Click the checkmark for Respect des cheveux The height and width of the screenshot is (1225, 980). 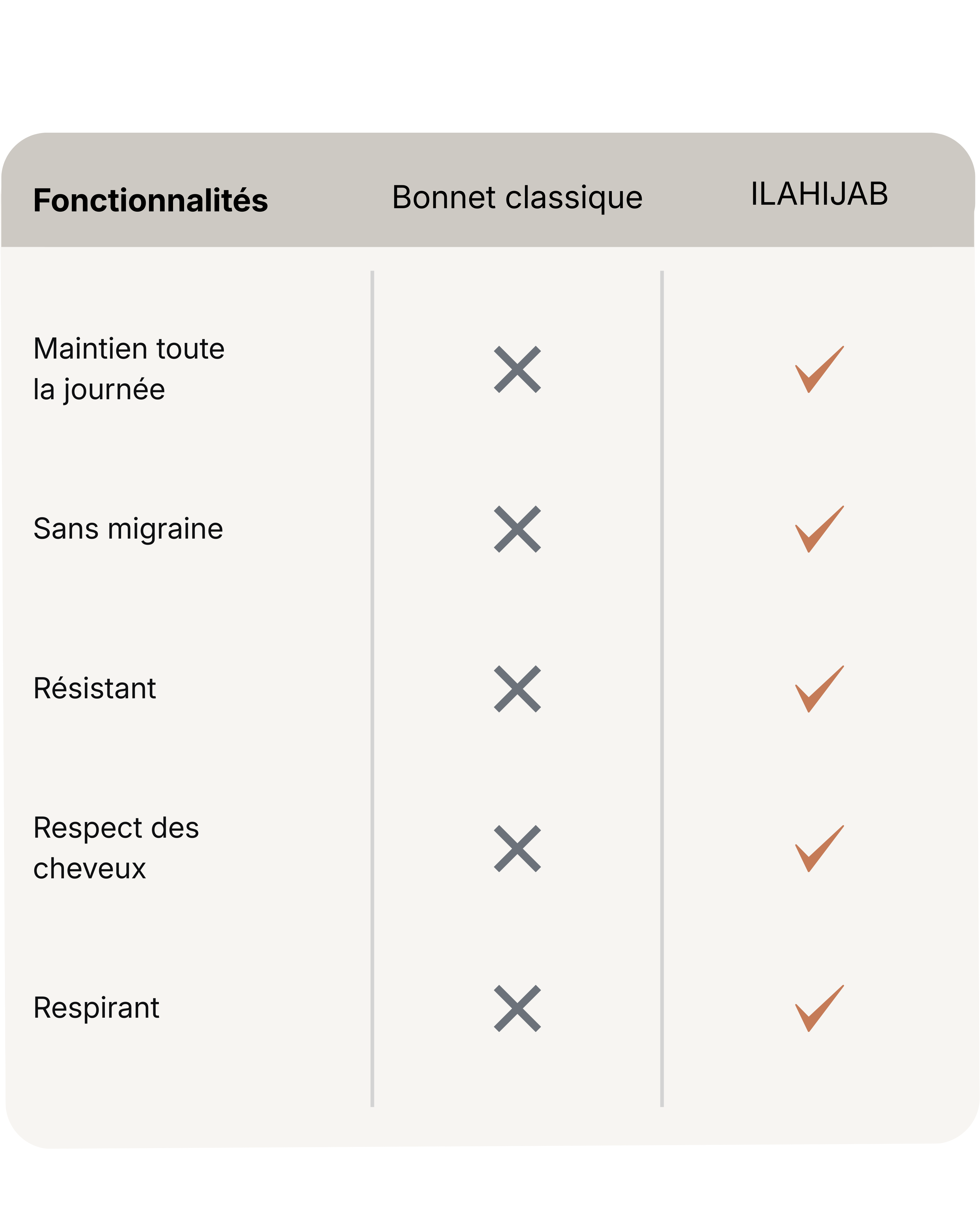[819, 848]
